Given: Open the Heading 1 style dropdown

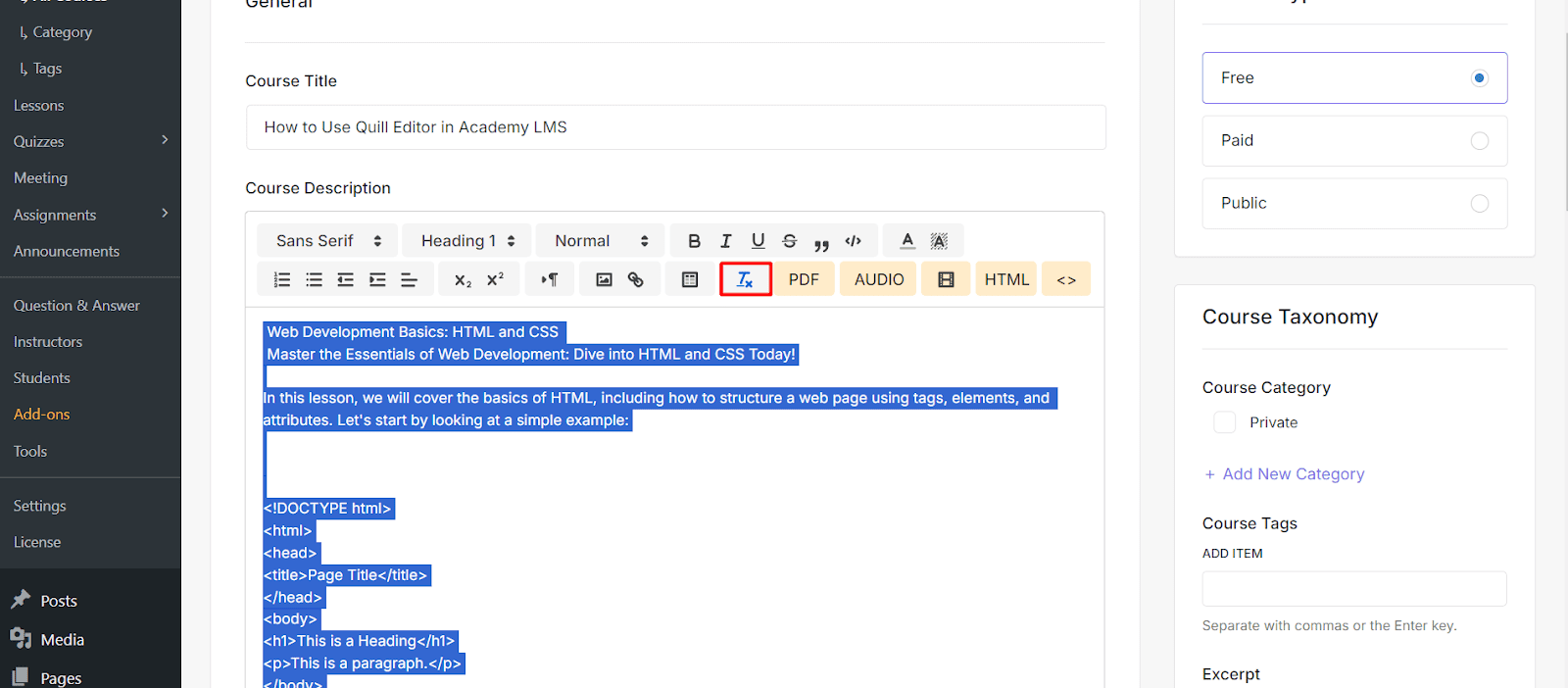Looking at the screenshot, I should click(x=467, y=241).
